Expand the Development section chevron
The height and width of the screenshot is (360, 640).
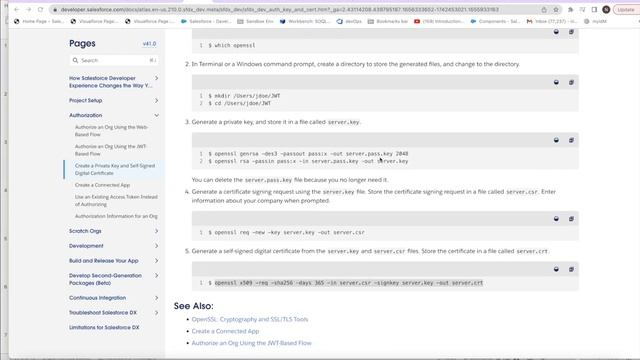point(156,246)
